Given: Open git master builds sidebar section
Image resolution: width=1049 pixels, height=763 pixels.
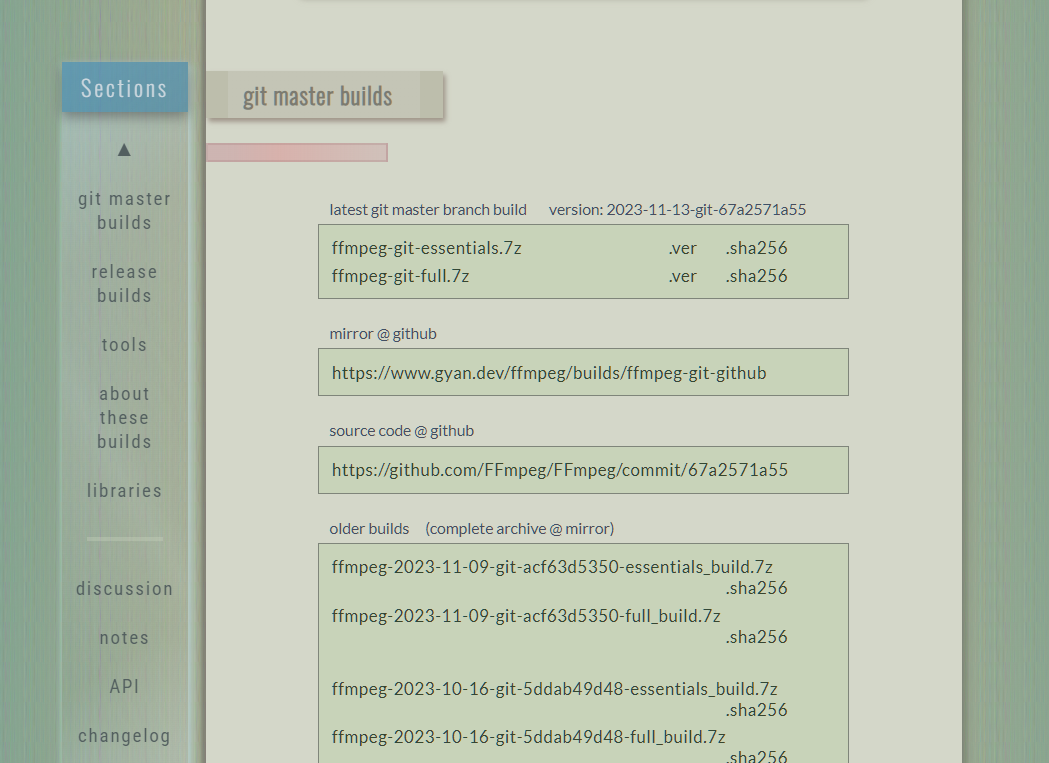Looking at the screenshot, I should 124,211.
